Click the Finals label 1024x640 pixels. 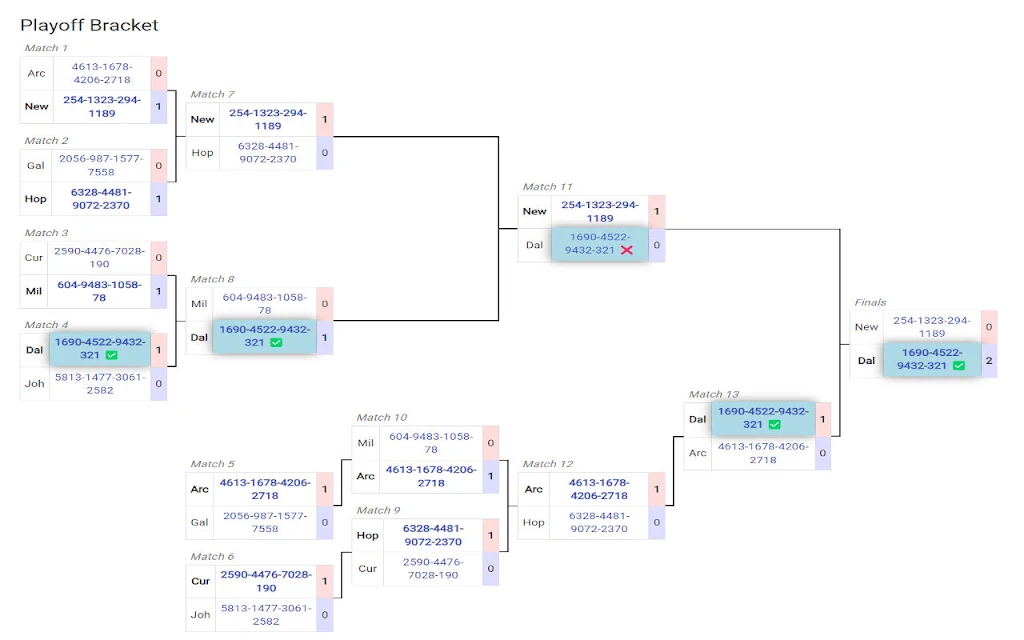[x=871, y=302]
